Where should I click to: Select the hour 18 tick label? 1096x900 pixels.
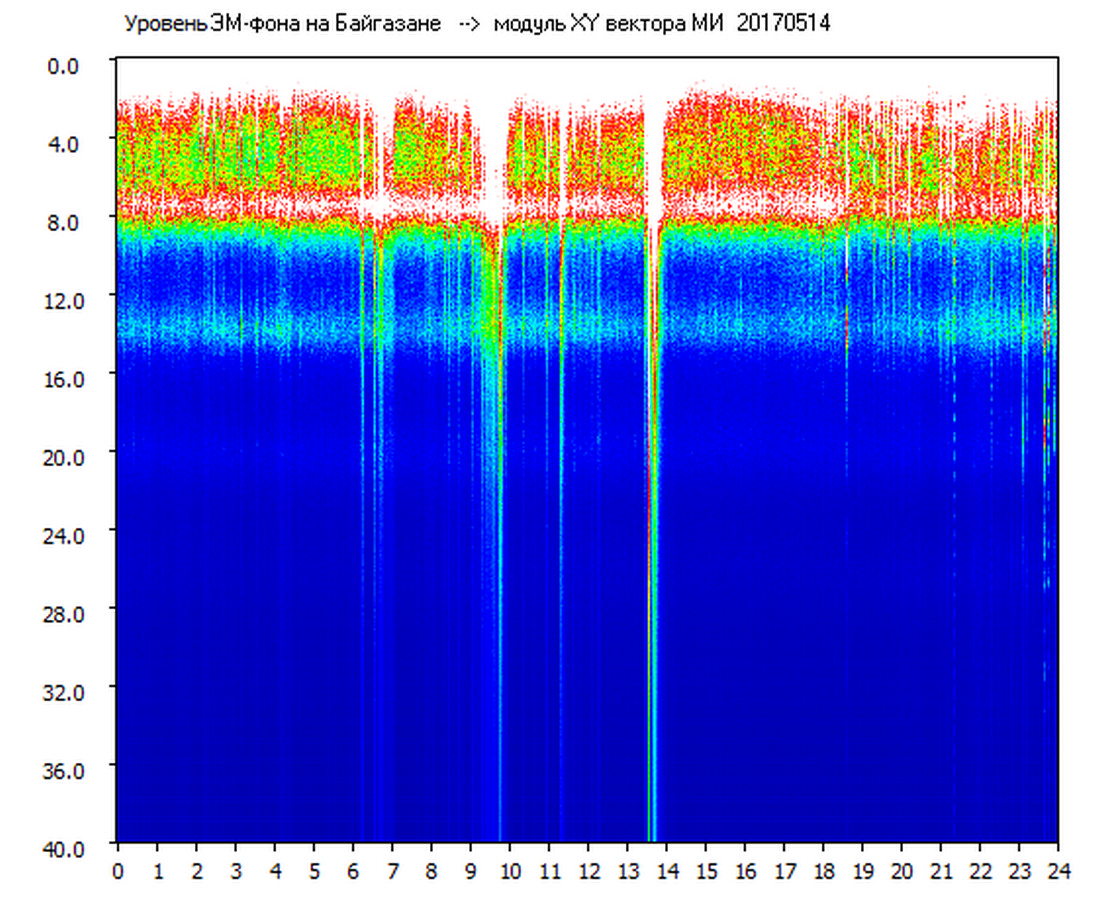tap(823, 871)
